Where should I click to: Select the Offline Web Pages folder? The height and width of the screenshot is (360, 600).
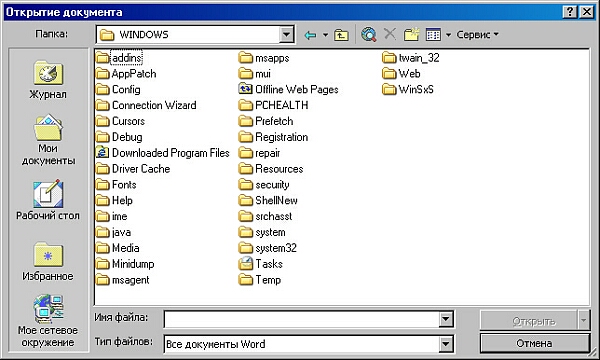(x=289, y=89)
